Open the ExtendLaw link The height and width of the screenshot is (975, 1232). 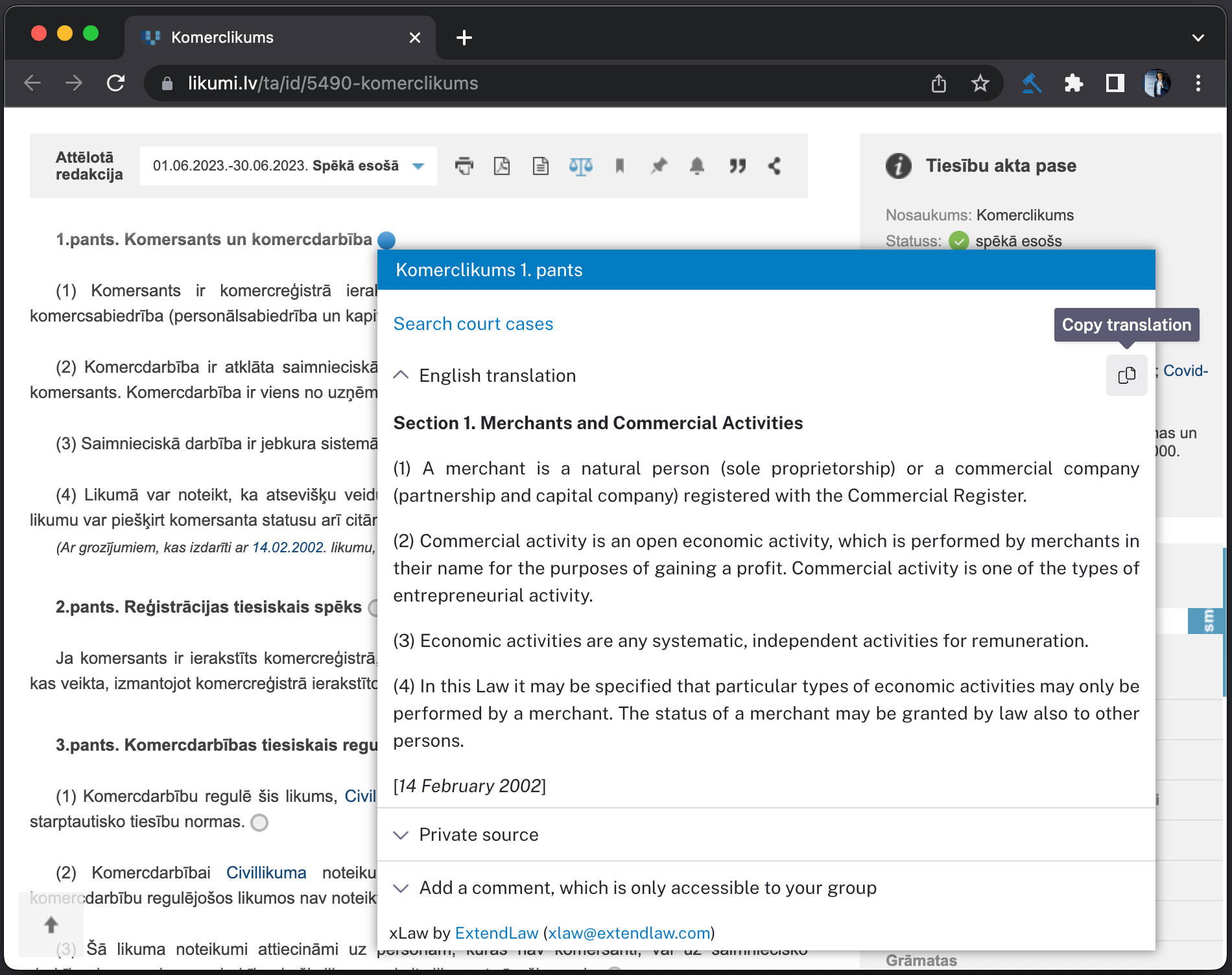click(497, 933)
